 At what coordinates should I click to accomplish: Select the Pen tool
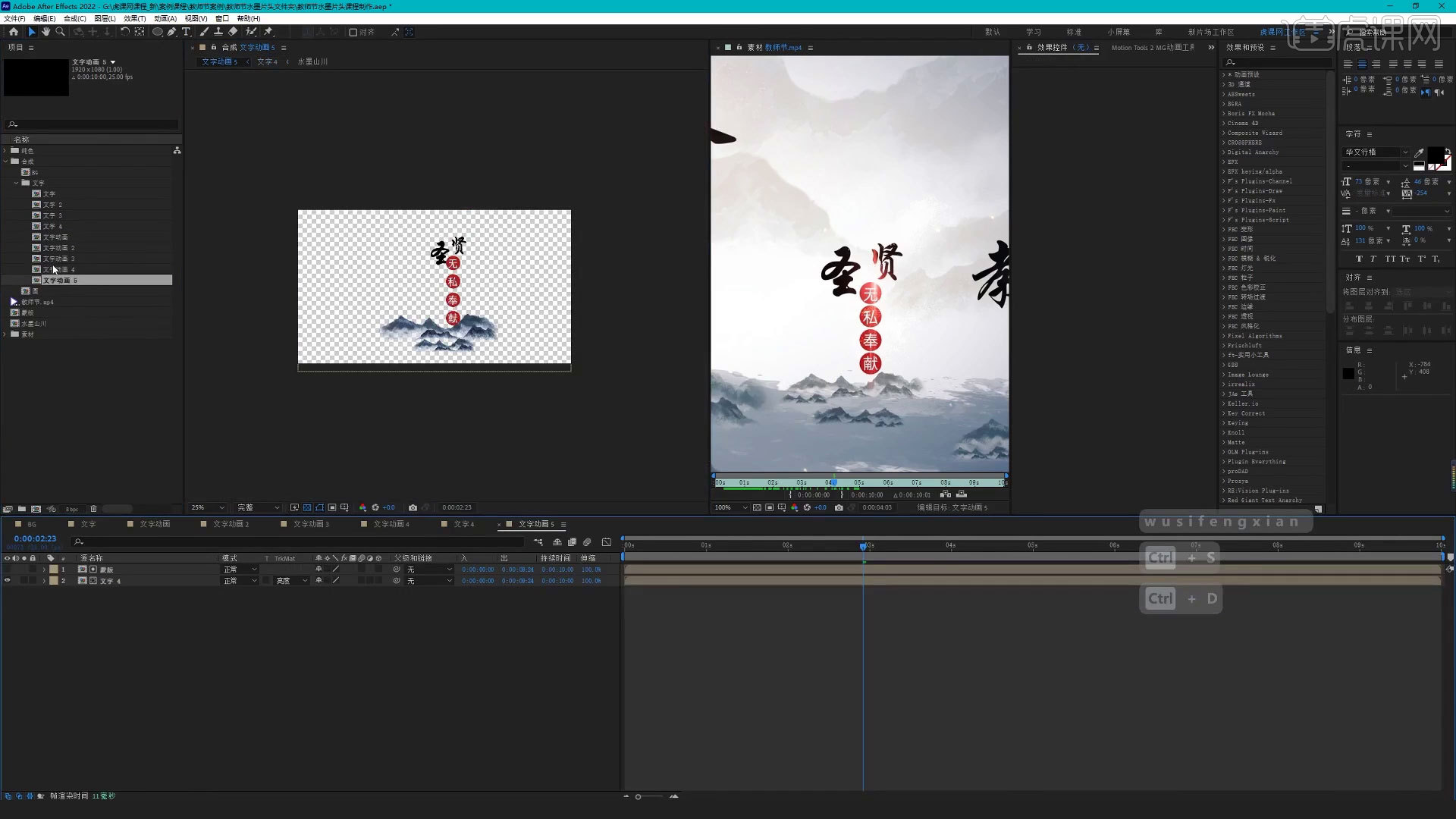click(x=172, y=32)
